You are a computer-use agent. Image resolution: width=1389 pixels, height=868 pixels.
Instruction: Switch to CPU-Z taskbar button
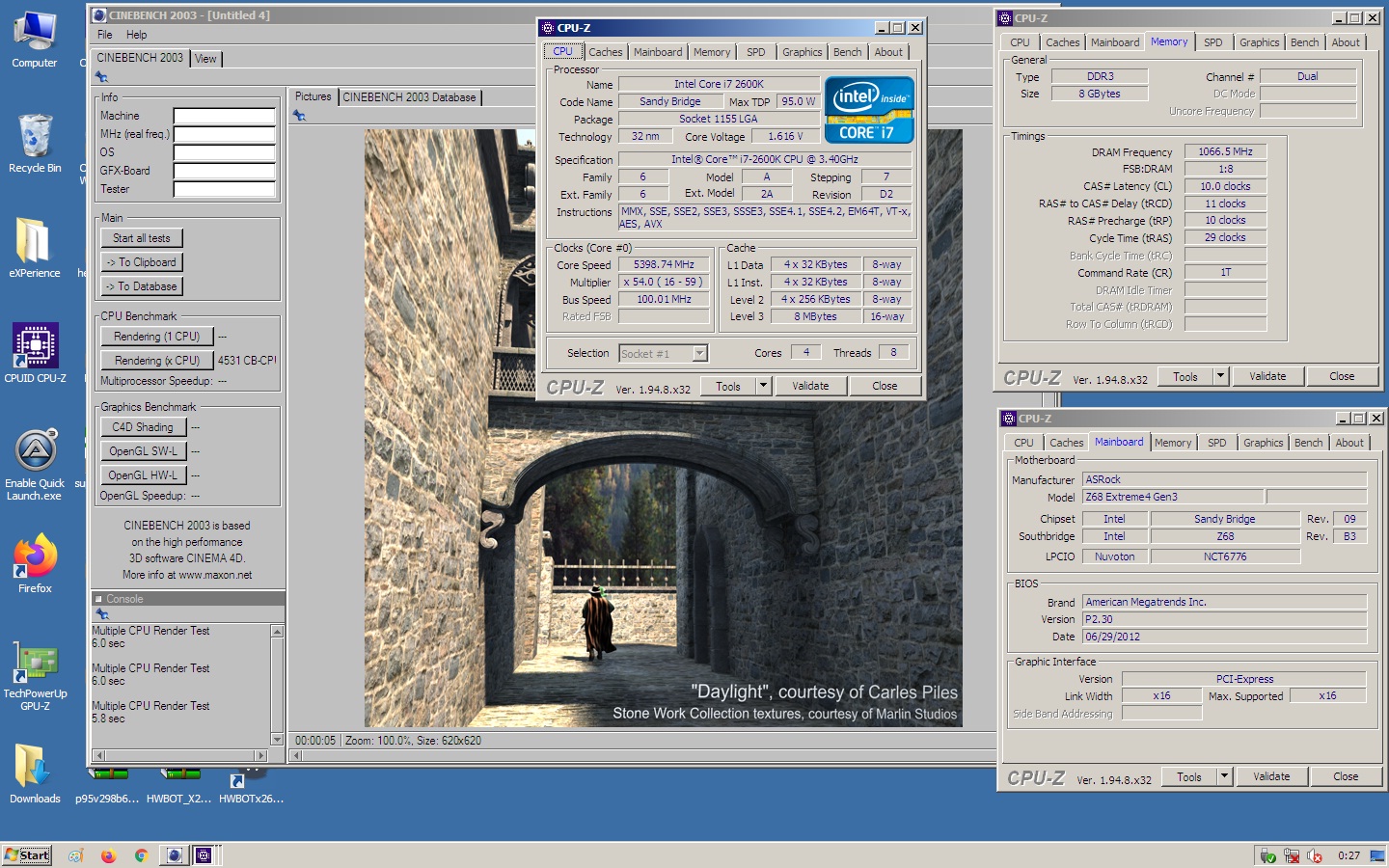pos(204,855)
